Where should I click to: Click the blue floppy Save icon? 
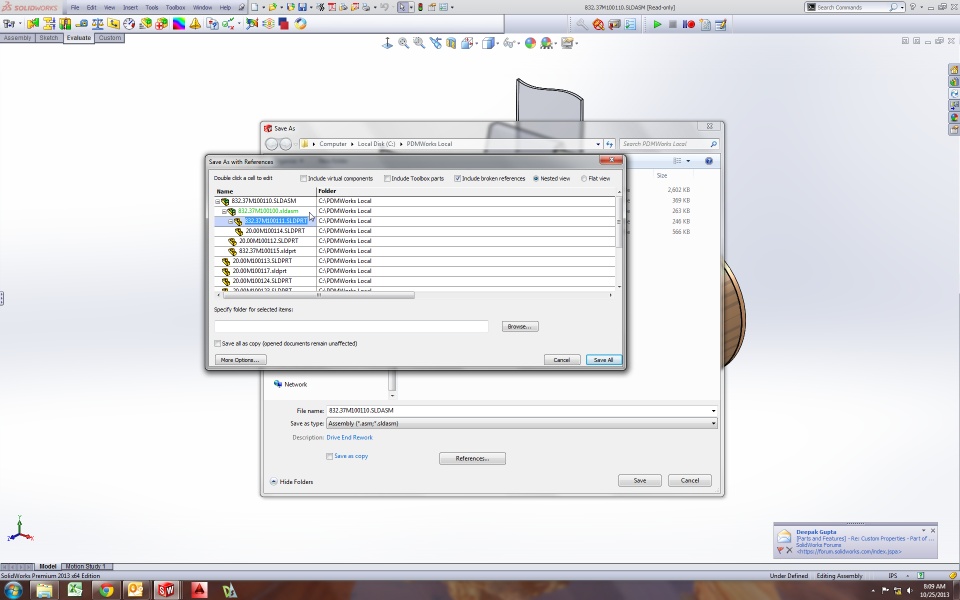[x=302, y=7]
